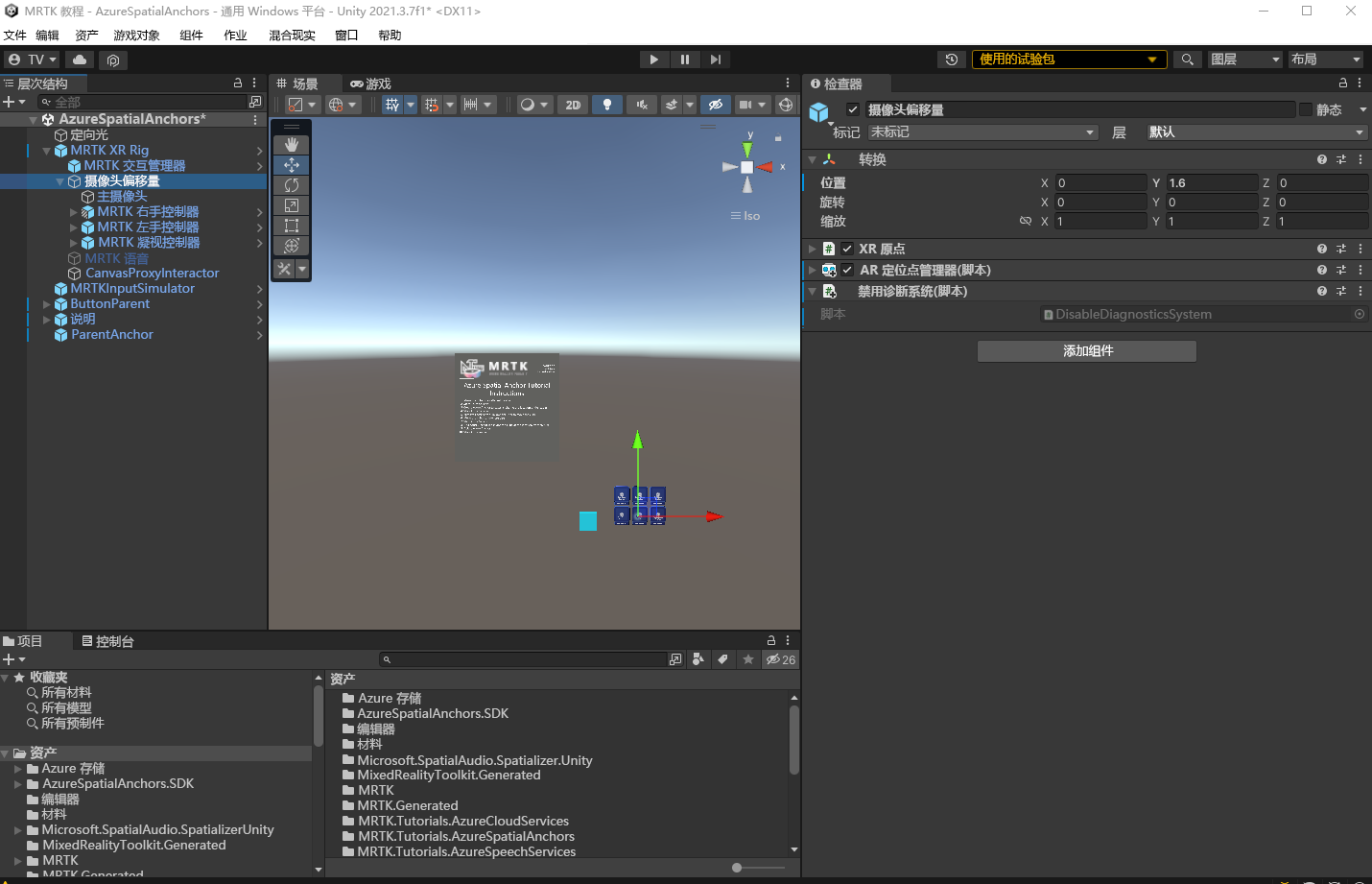Open the 层 layer dropdown
Viewport: 1372px width, 884px height.
[x=1257, y=132]
